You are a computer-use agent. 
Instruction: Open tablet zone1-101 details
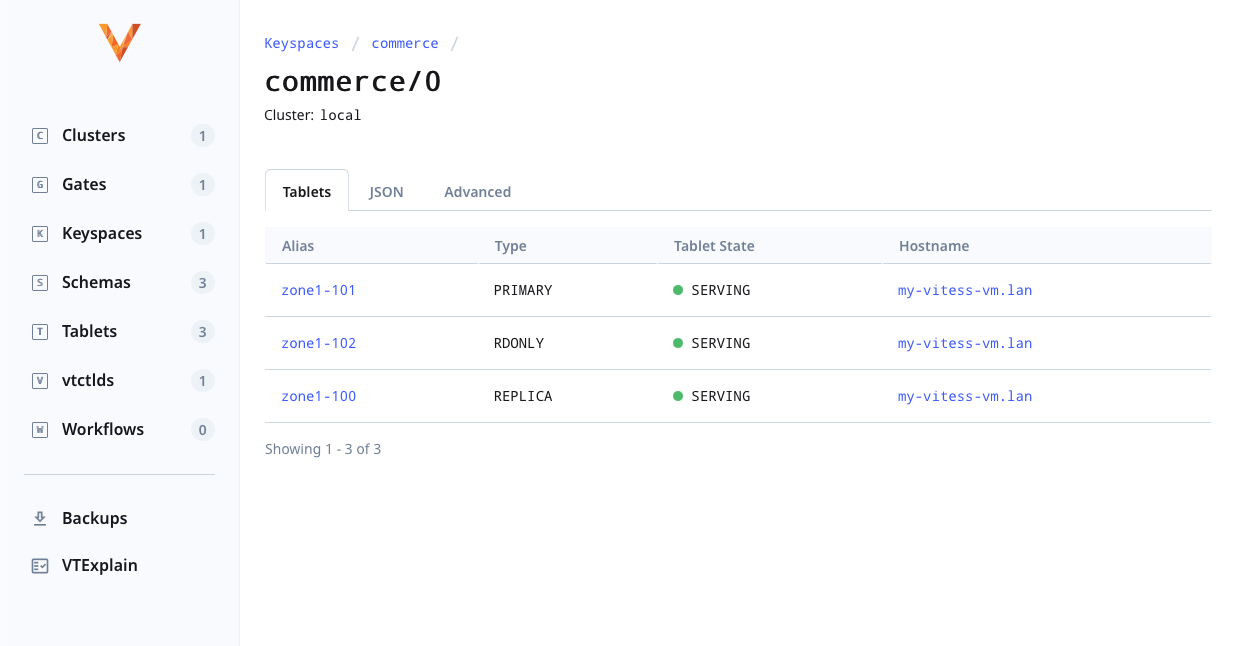point(318,290)
